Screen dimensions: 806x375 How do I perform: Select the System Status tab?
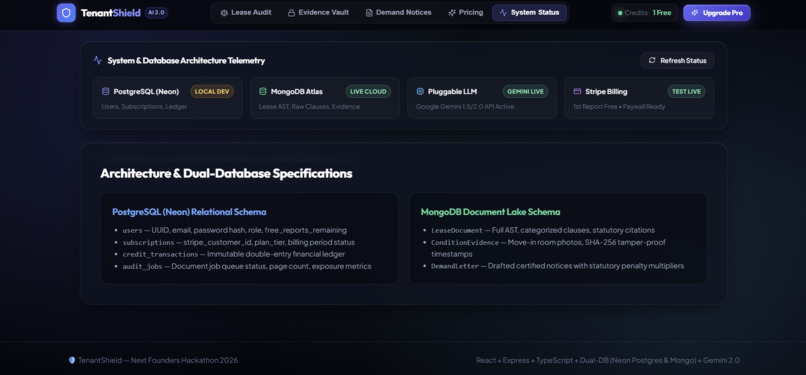pos(529,13)
